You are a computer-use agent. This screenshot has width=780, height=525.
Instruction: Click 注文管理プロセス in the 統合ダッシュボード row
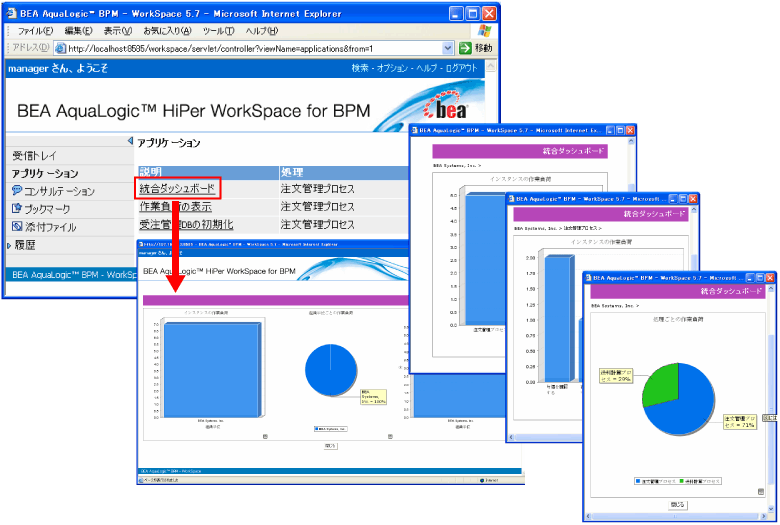(x=317, y=189)
